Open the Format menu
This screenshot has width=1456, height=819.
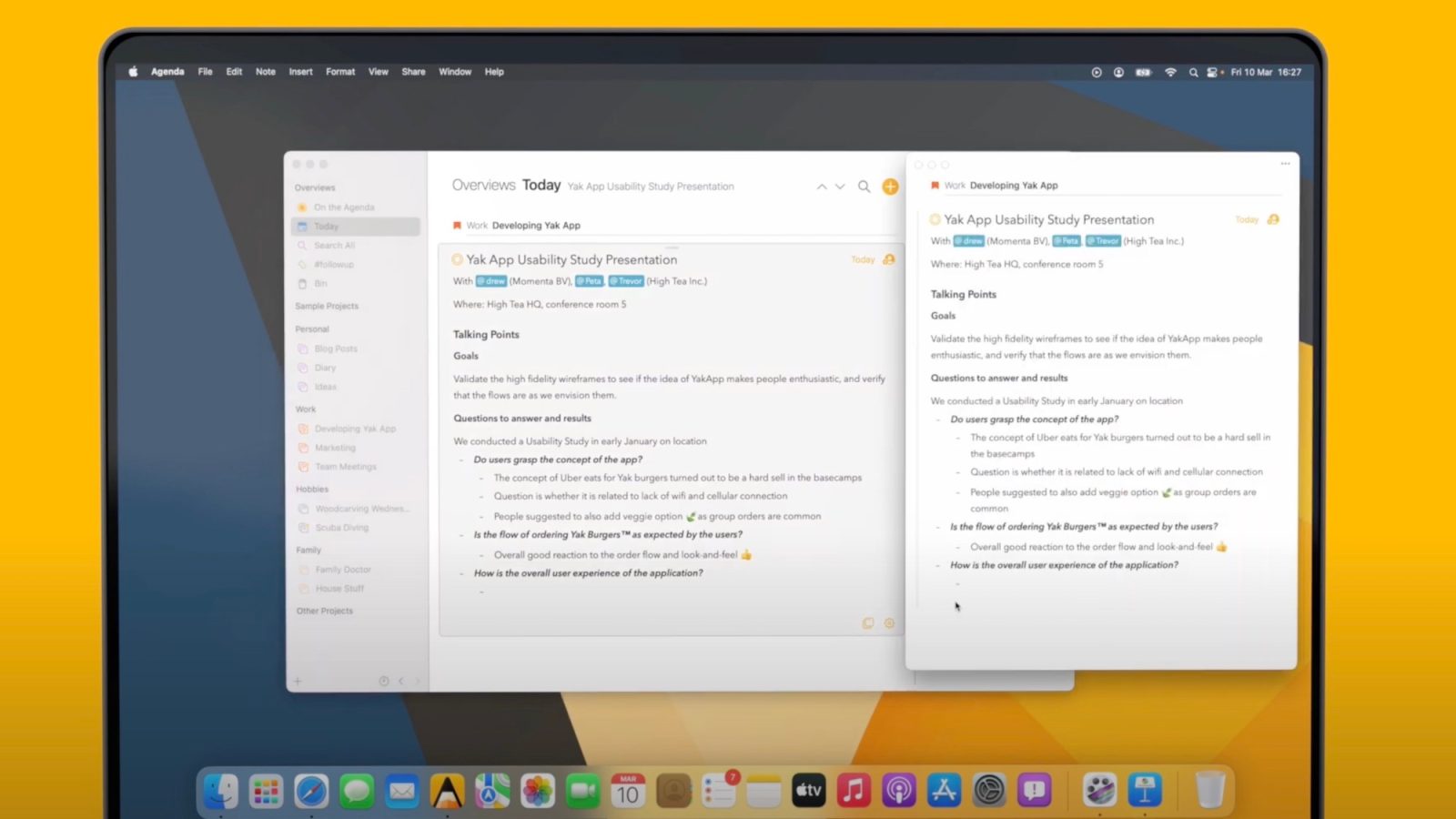340,72
